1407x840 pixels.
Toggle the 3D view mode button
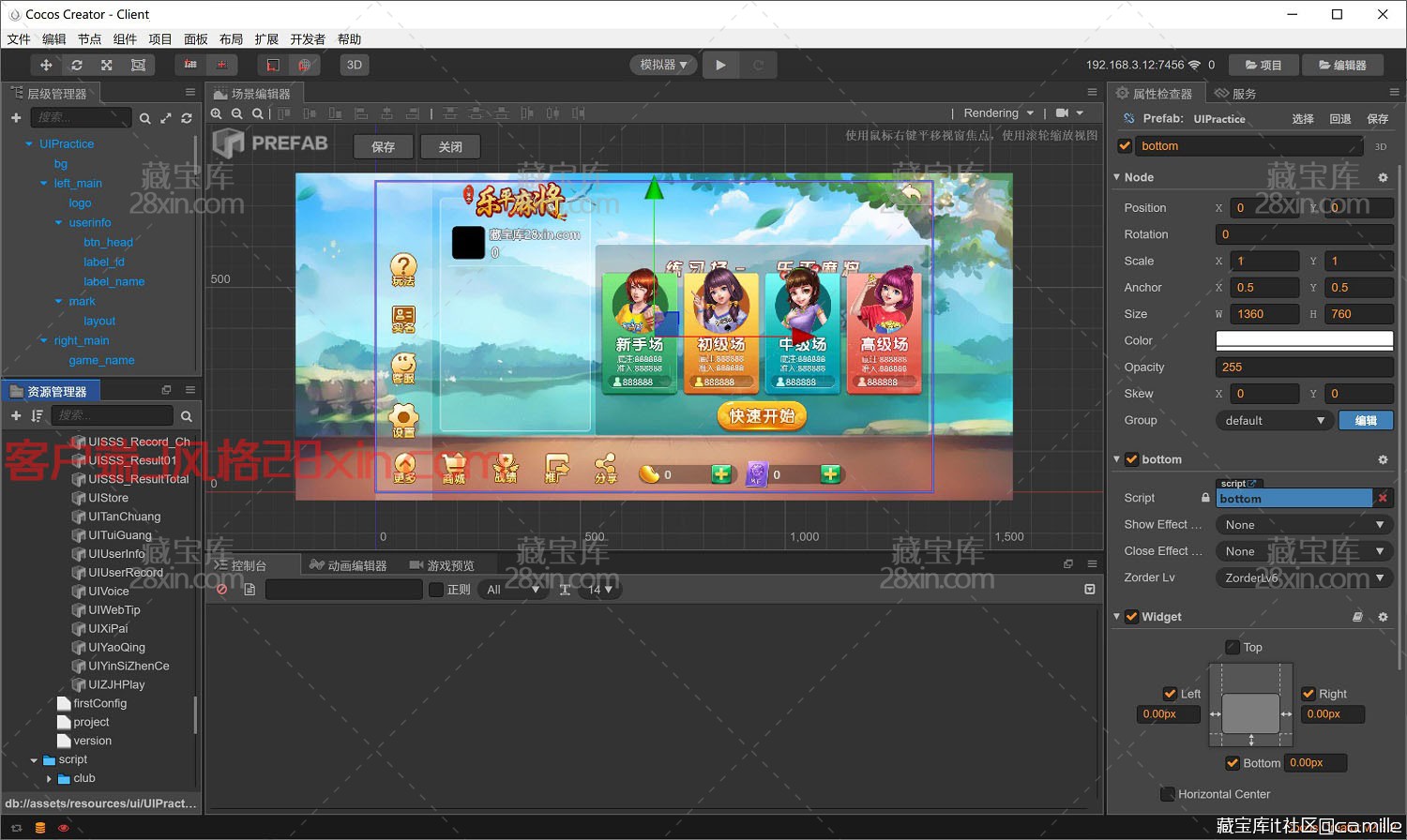coord(354,65)
